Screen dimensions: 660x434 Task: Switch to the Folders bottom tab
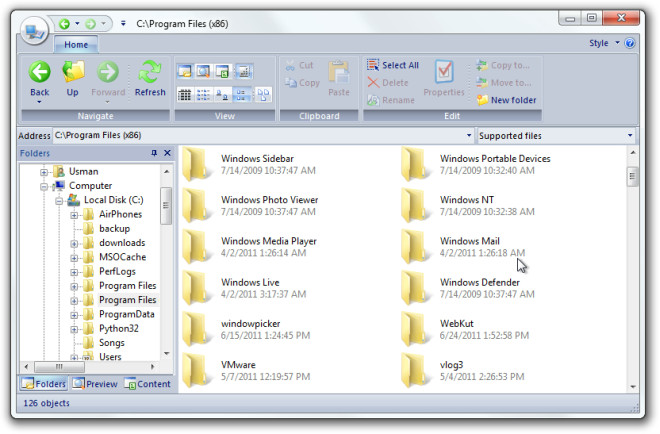pos(44,383)
